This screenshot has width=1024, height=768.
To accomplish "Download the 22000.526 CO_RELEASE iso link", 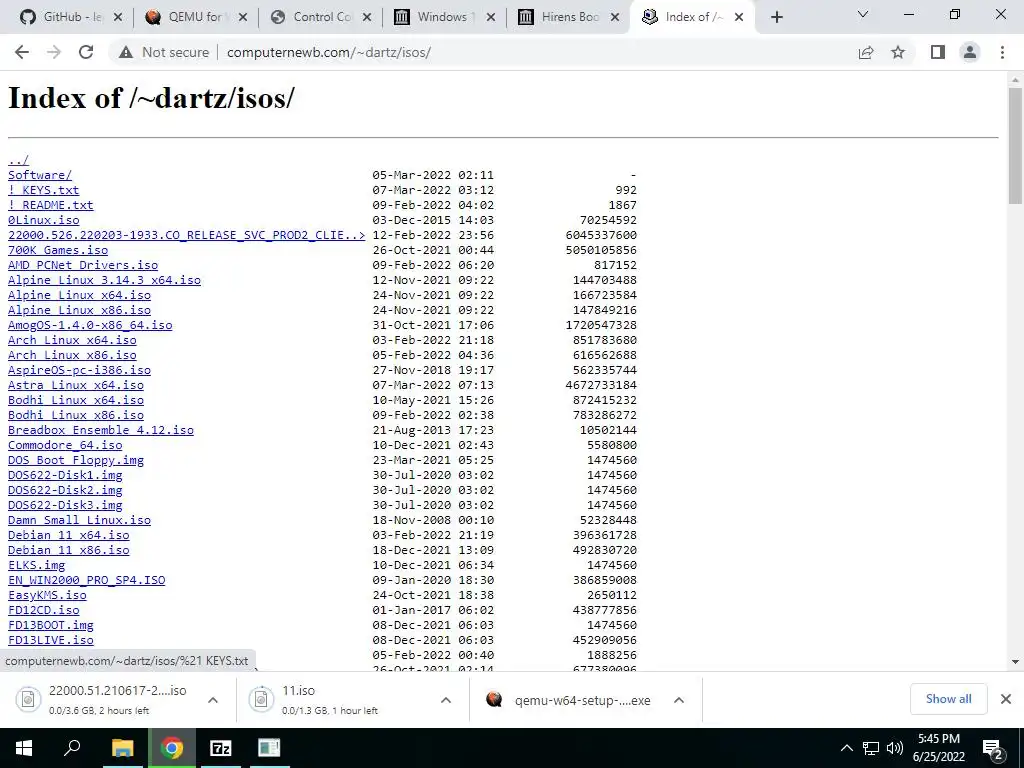I will point(186,235).
